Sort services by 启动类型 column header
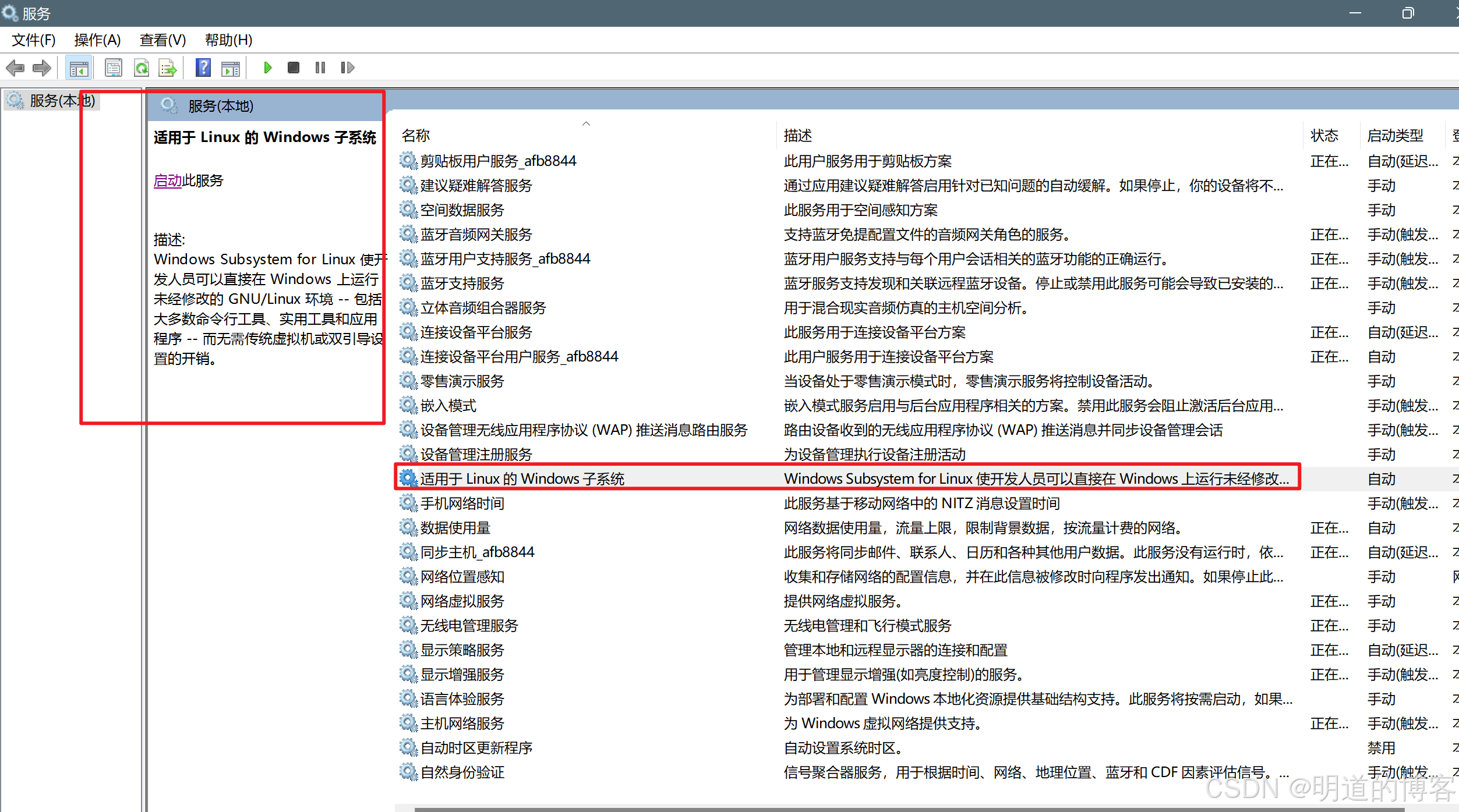The image size is (1459, 812). (x=1395, y=136)
